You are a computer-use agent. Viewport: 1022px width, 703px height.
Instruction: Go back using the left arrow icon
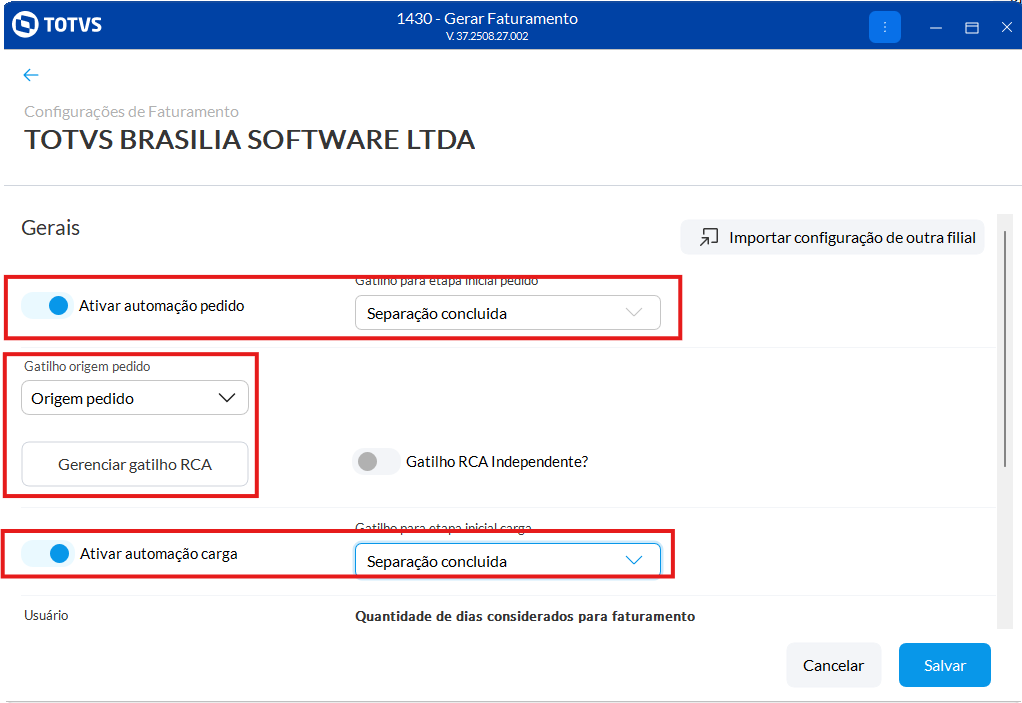click(x=31, y=75)
